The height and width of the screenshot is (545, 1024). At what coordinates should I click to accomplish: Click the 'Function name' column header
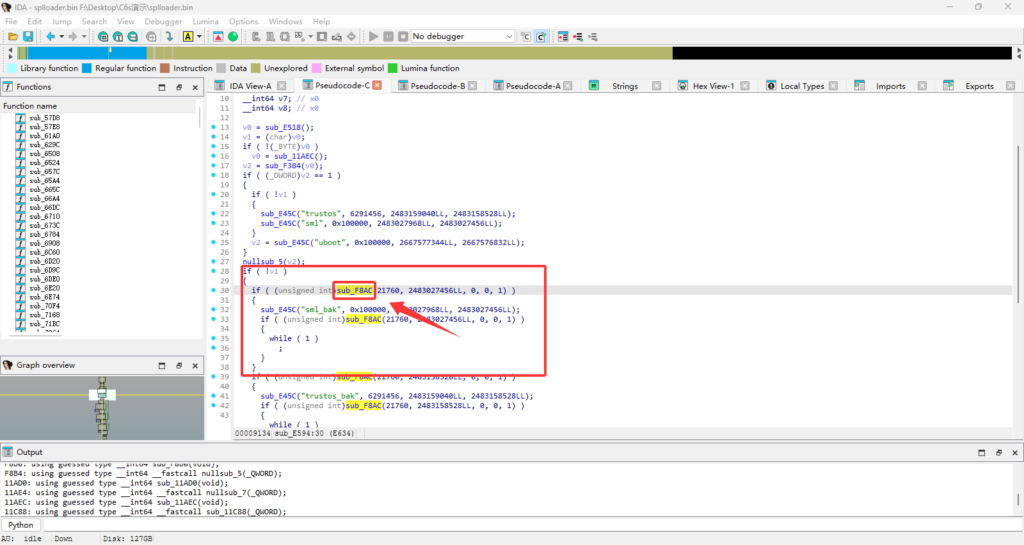point(99,106)
